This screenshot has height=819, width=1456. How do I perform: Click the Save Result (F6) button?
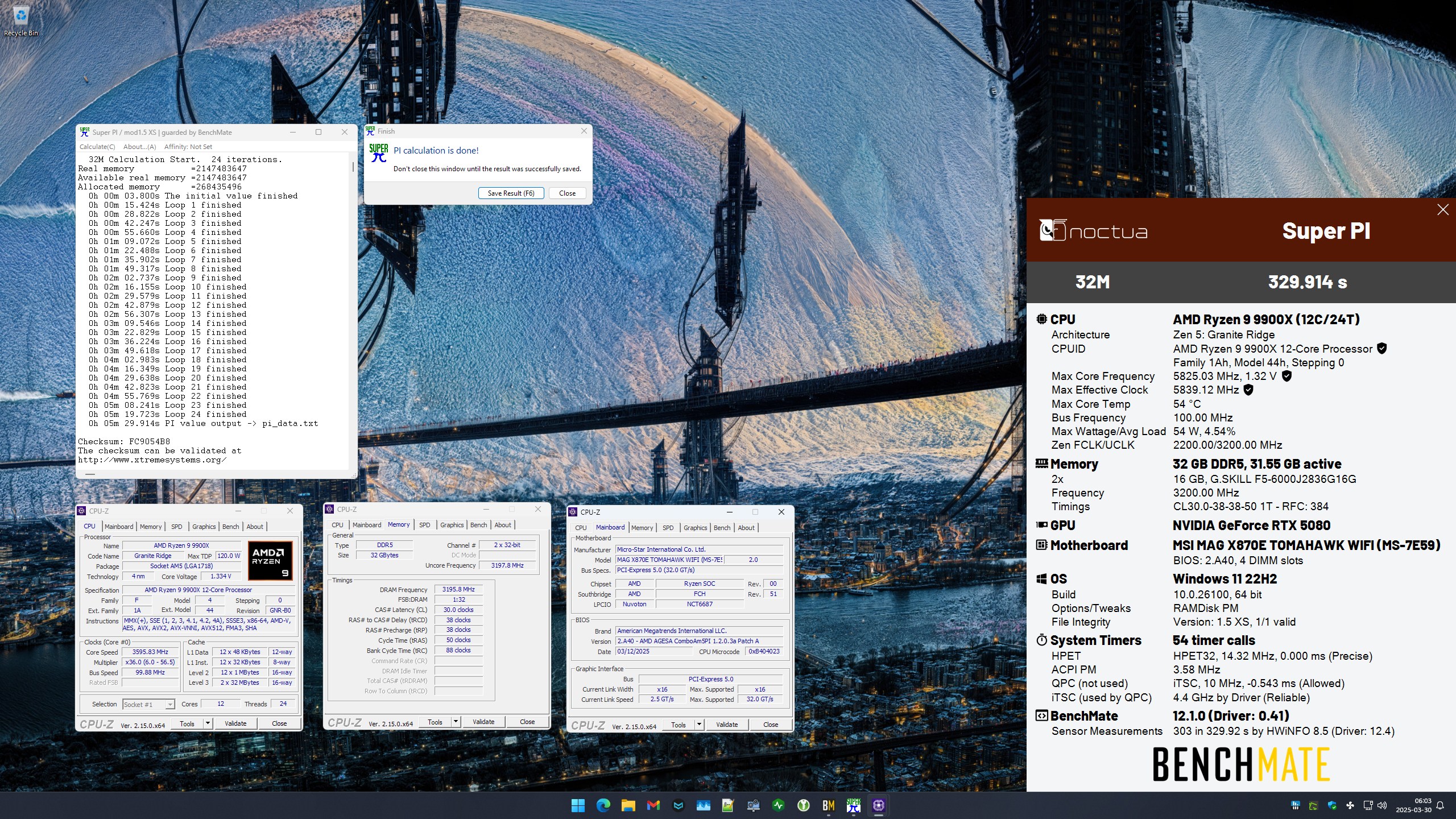(x=511, y=193)
